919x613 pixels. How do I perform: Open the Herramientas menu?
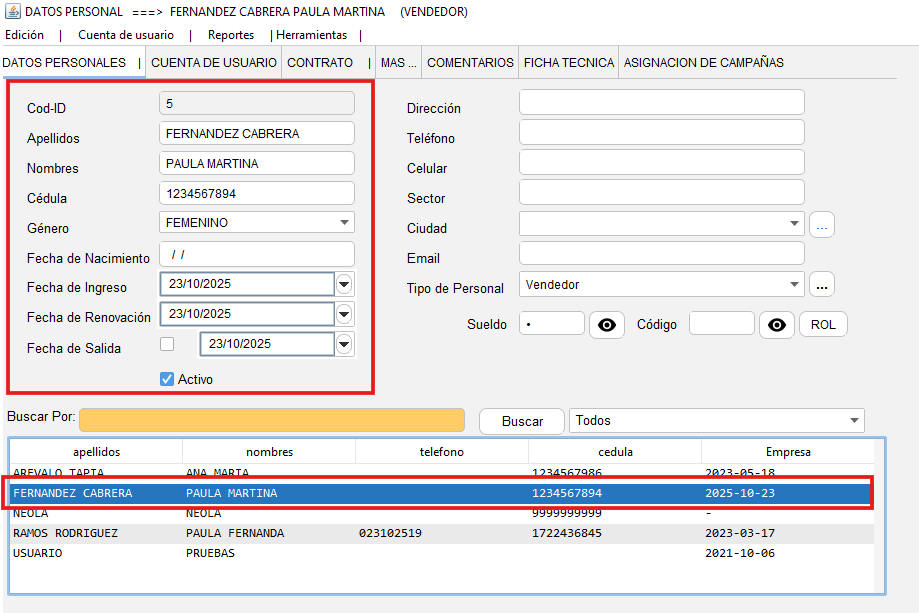[312, 35]
